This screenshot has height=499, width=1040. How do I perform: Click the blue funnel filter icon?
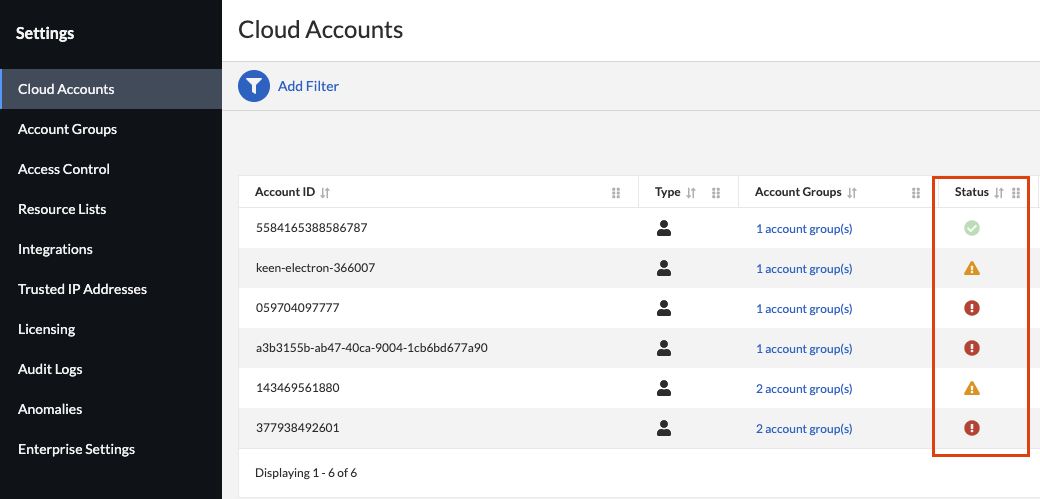tap(254, 86)
